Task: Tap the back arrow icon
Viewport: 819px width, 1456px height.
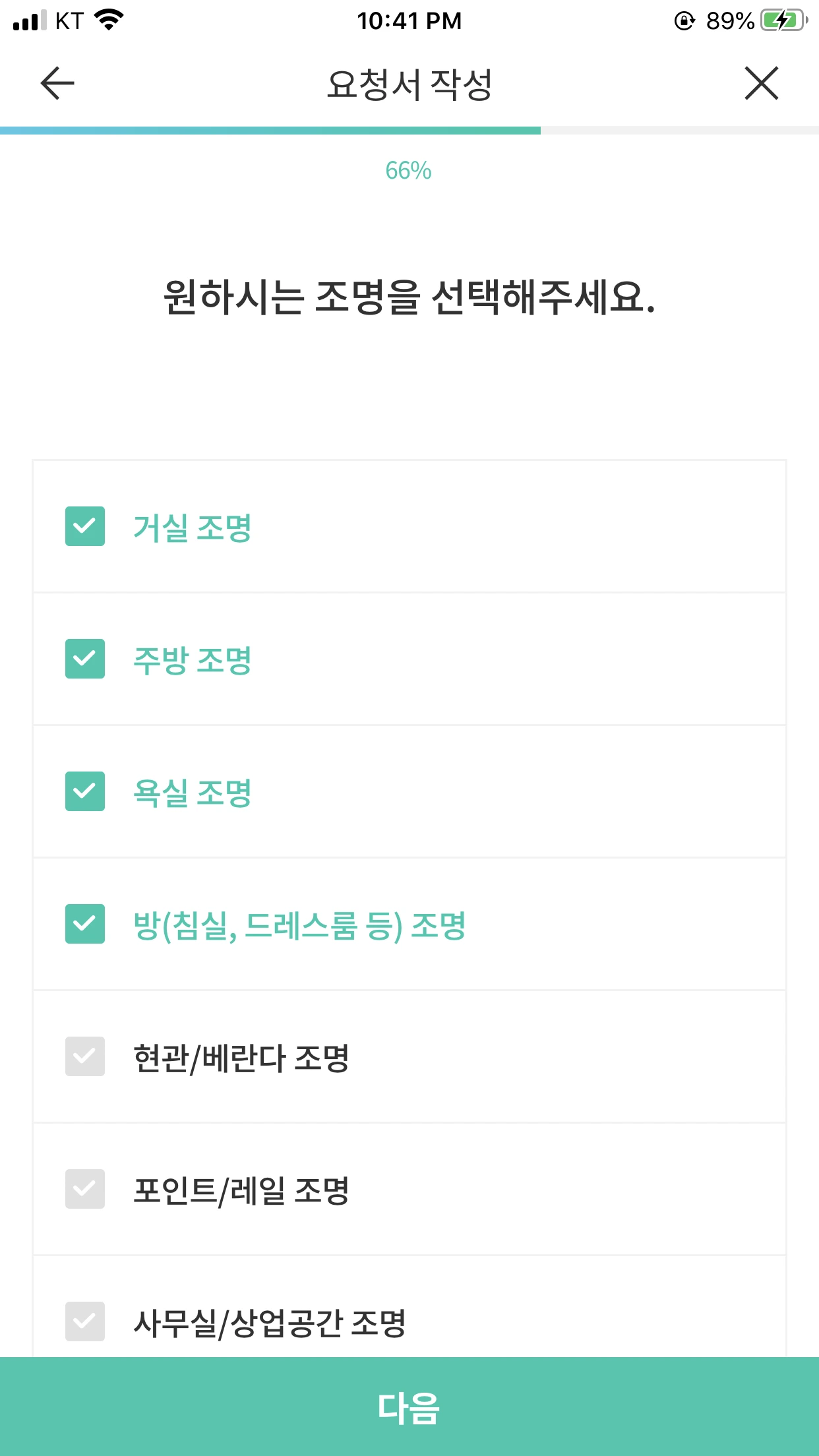Action: pyautogui.click(x=57, y=84)
